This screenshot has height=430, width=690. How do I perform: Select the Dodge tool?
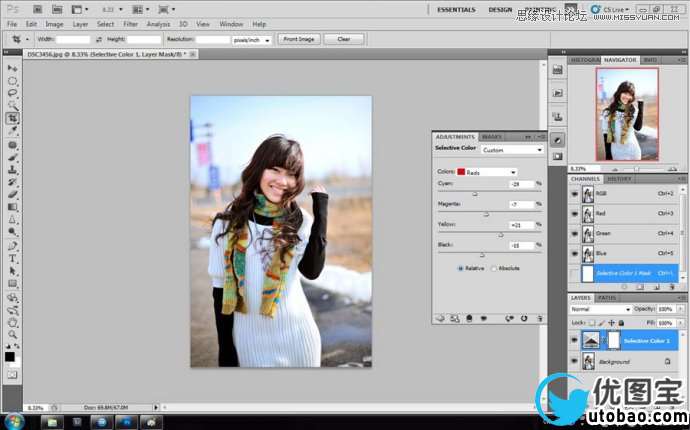(12, 232)
